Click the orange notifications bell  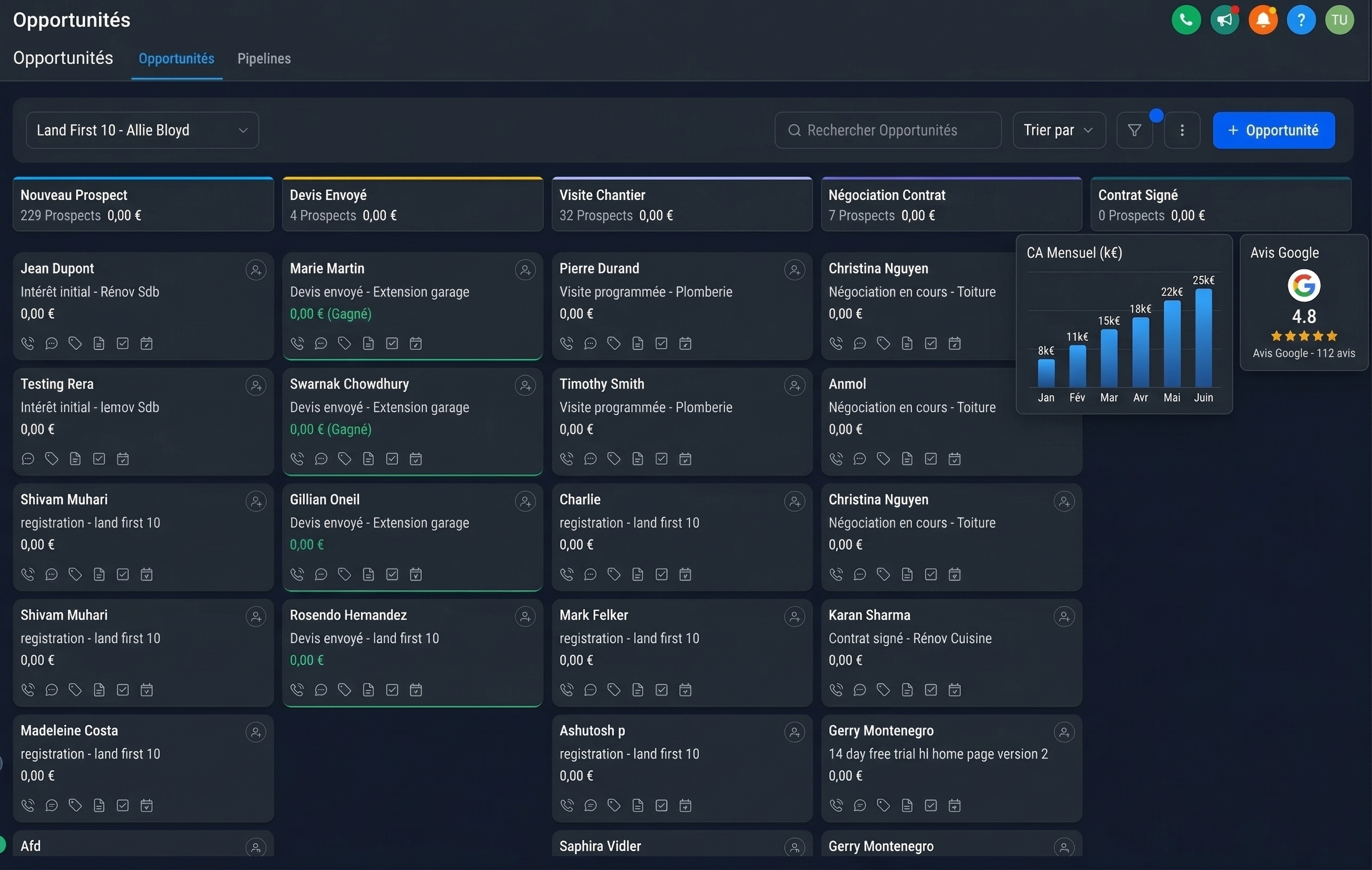[1263, 19]
